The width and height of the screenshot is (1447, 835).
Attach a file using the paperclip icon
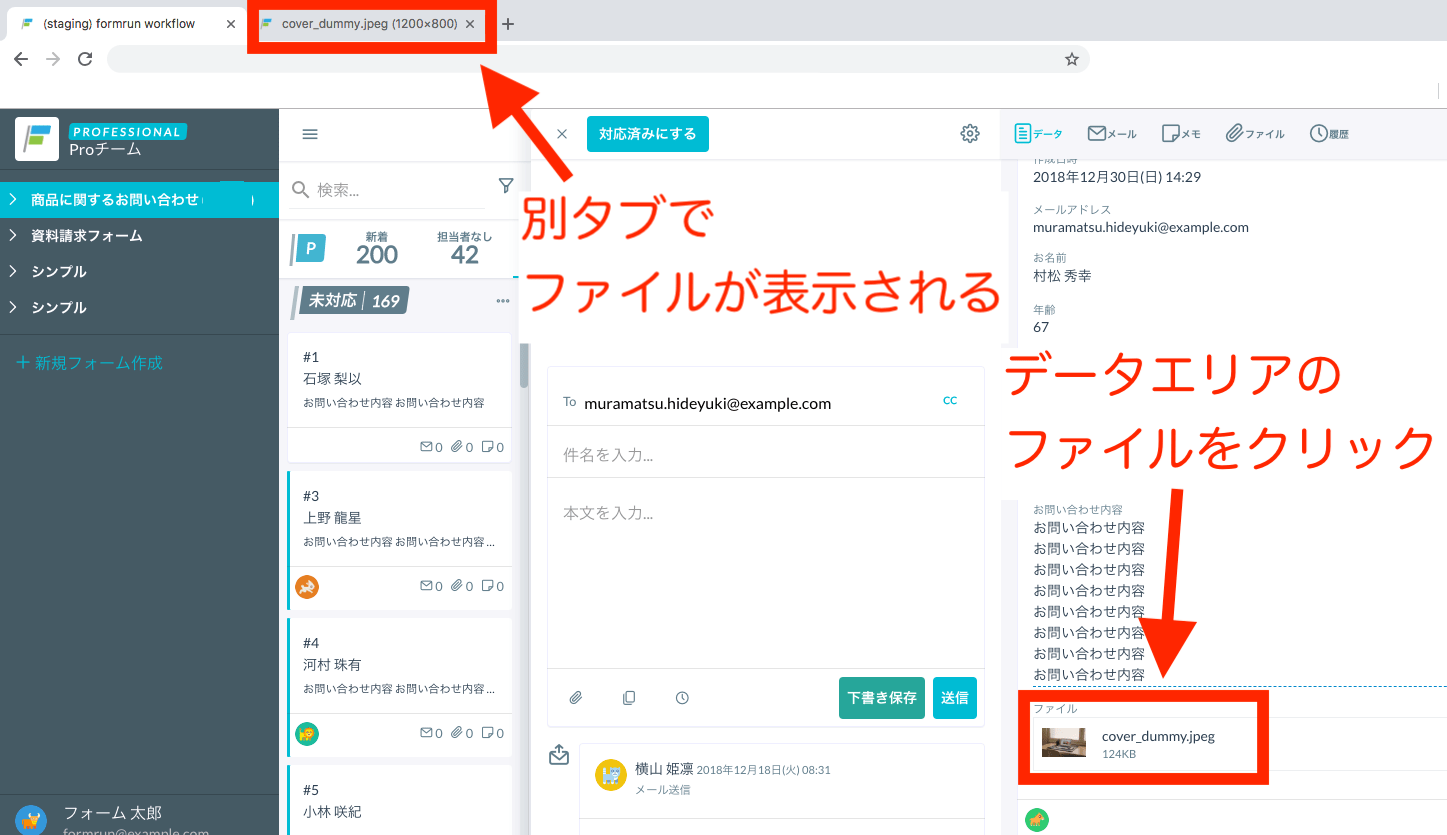tap(576, 697)
